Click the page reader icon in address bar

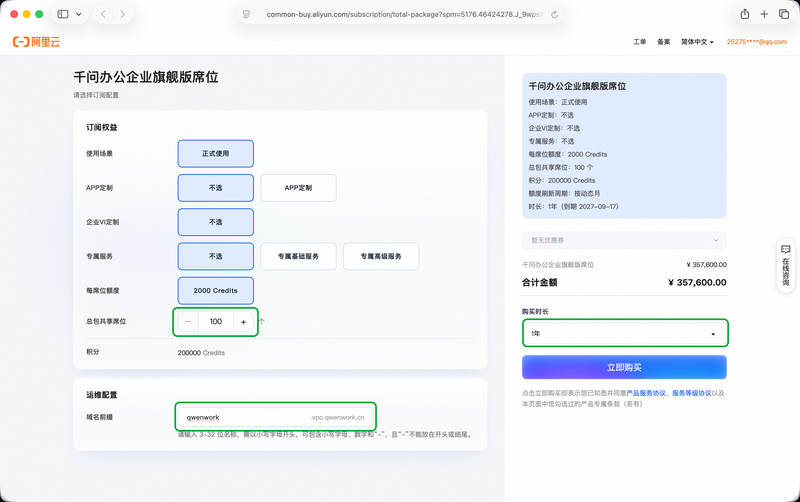coord(247,14)
